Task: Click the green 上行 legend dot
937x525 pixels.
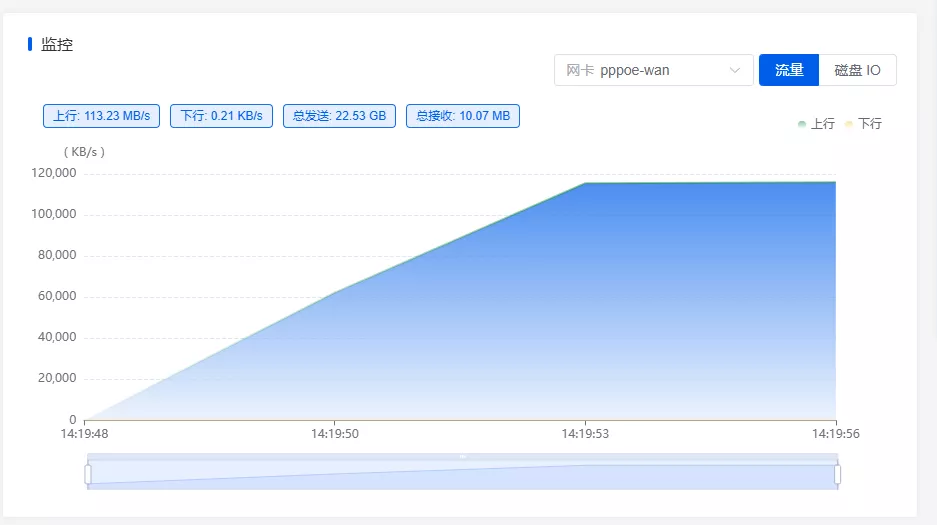Action: pyautogui.click(x=802, y=124)
